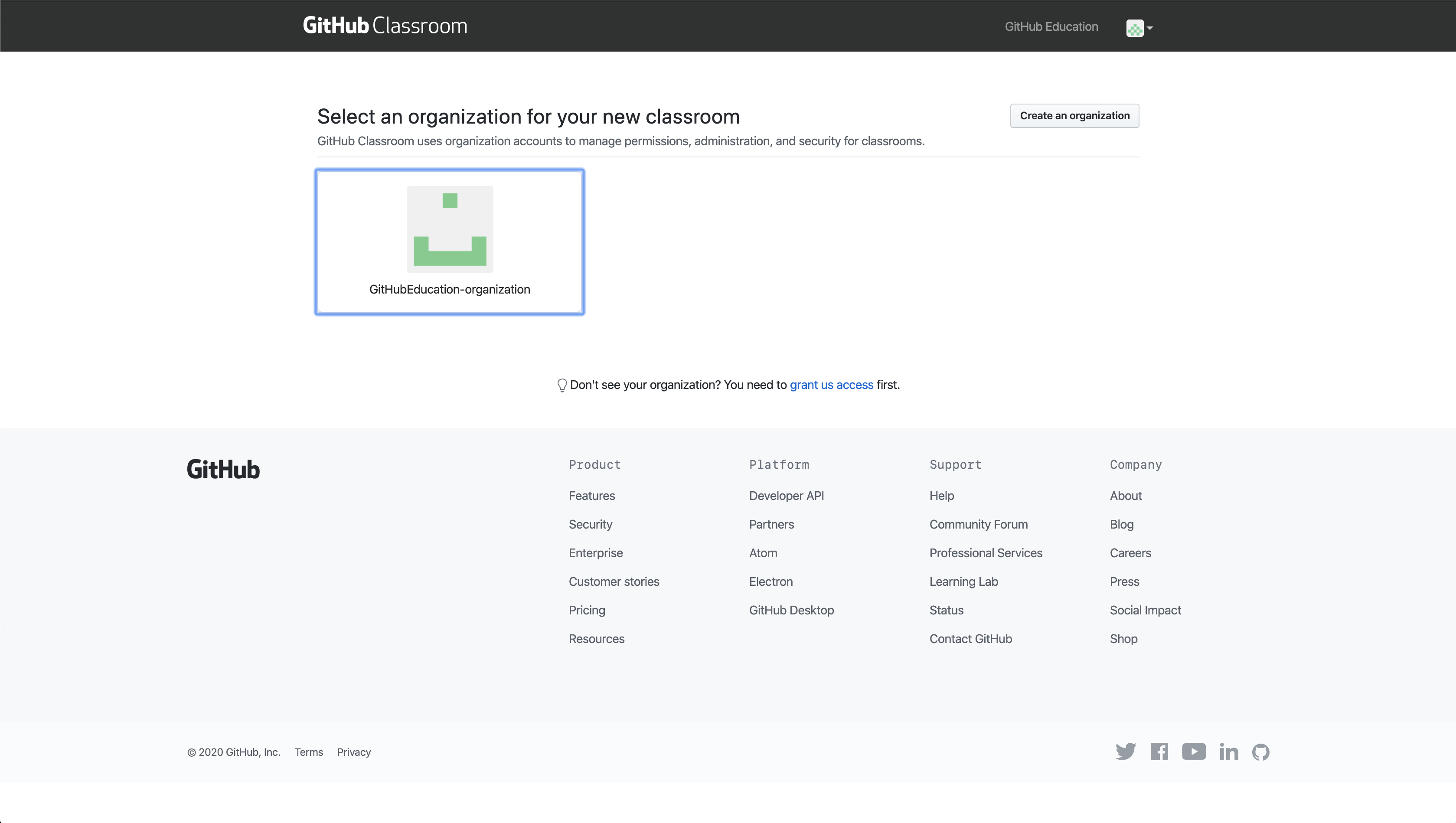Click the YouTube icon in the footer

[x=1194, y=752]
